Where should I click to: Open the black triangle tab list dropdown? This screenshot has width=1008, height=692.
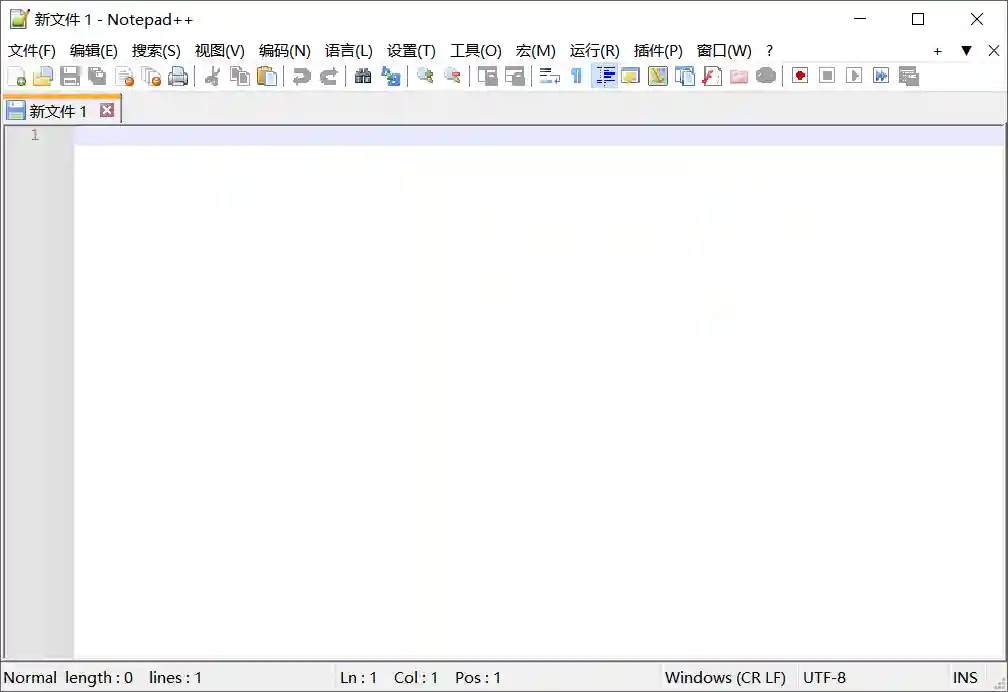pos(966,50)
